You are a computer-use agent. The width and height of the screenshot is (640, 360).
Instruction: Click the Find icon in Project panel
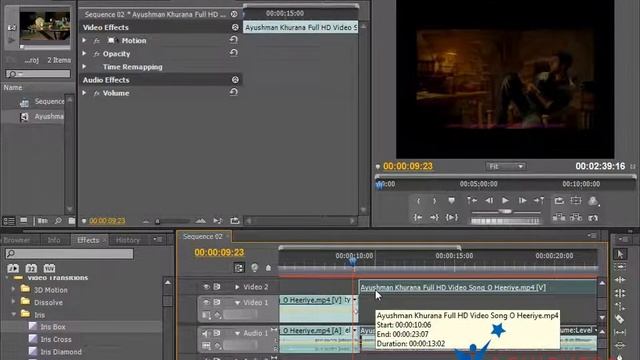pyautogui.click(x=58, y=221)
